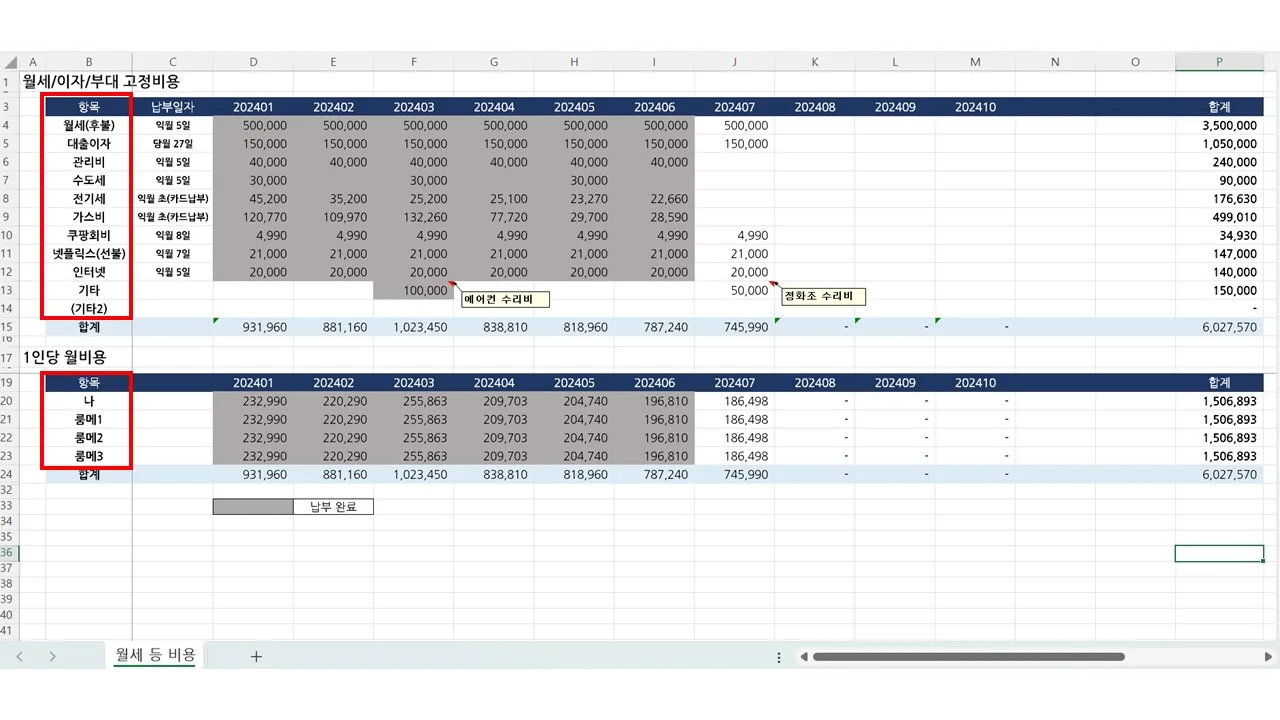
Task: Click the 수도세 item cell
Action: coord(89,181)
